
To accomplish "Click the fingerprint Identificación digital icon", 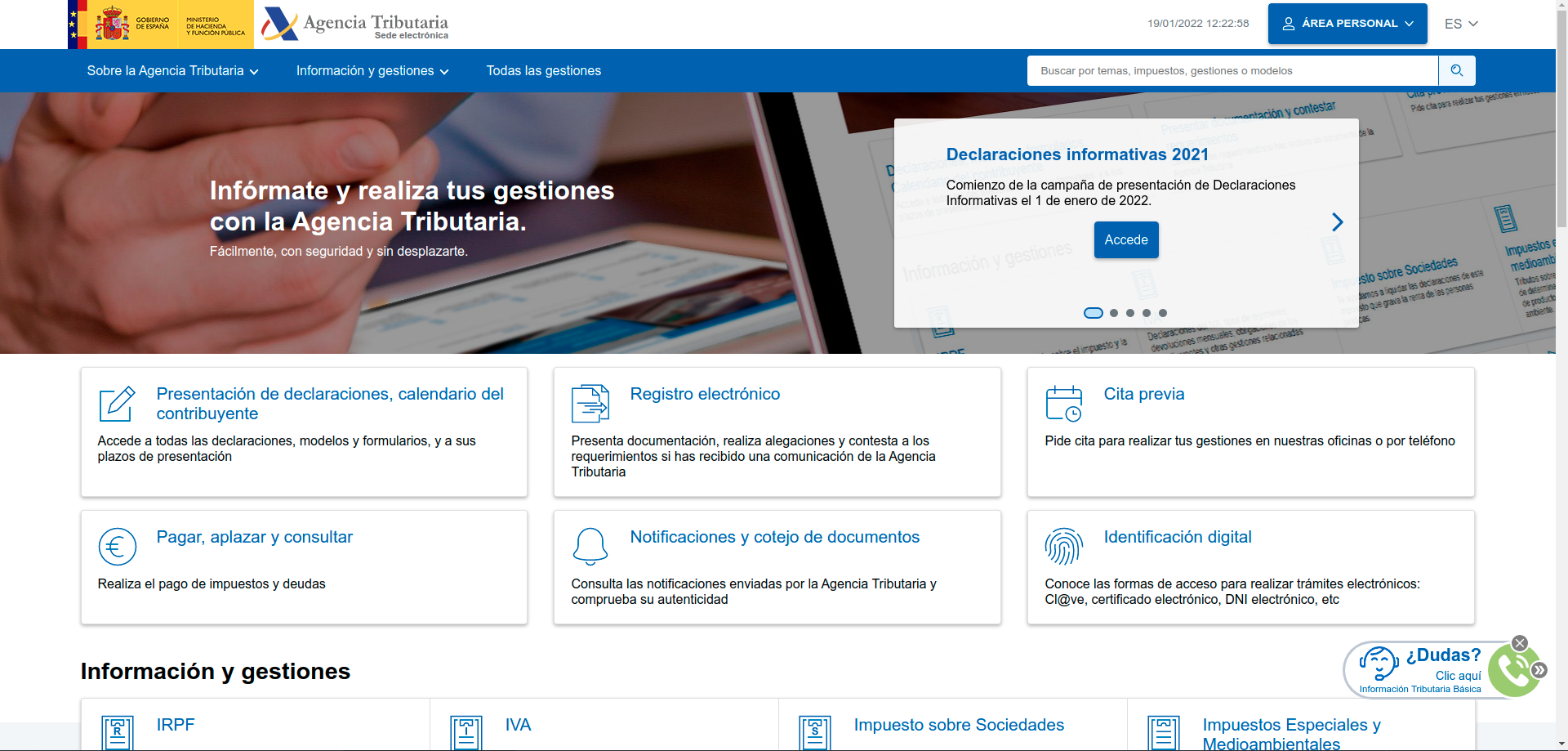I will pyautogui.click(x=1063, y=547).
